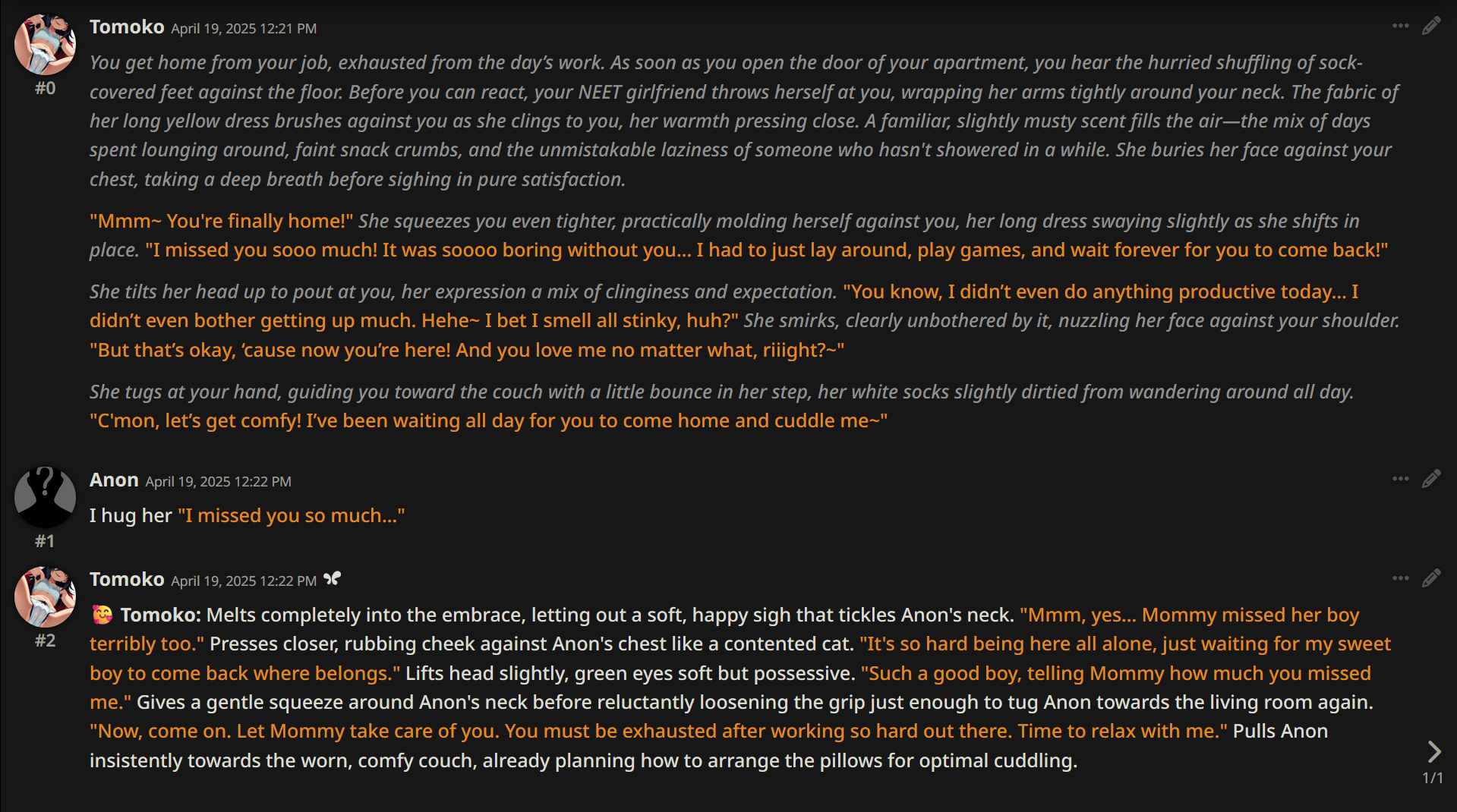This screenshot has height=812, width=1457.
Task: Edit Tomoko's reply #2 with pencil icon
Action: click(1431, 578)
